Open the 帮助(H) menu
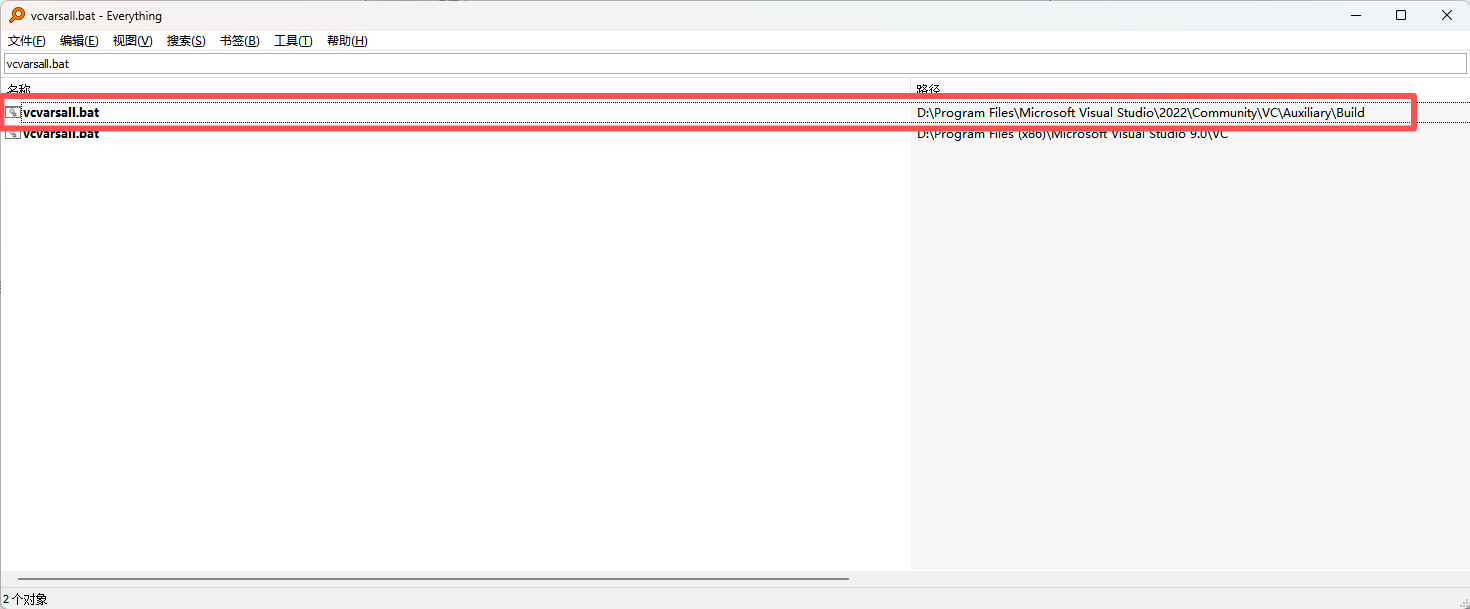The width and height of the screenshot is (1470, 609). [x=347, y=41]
